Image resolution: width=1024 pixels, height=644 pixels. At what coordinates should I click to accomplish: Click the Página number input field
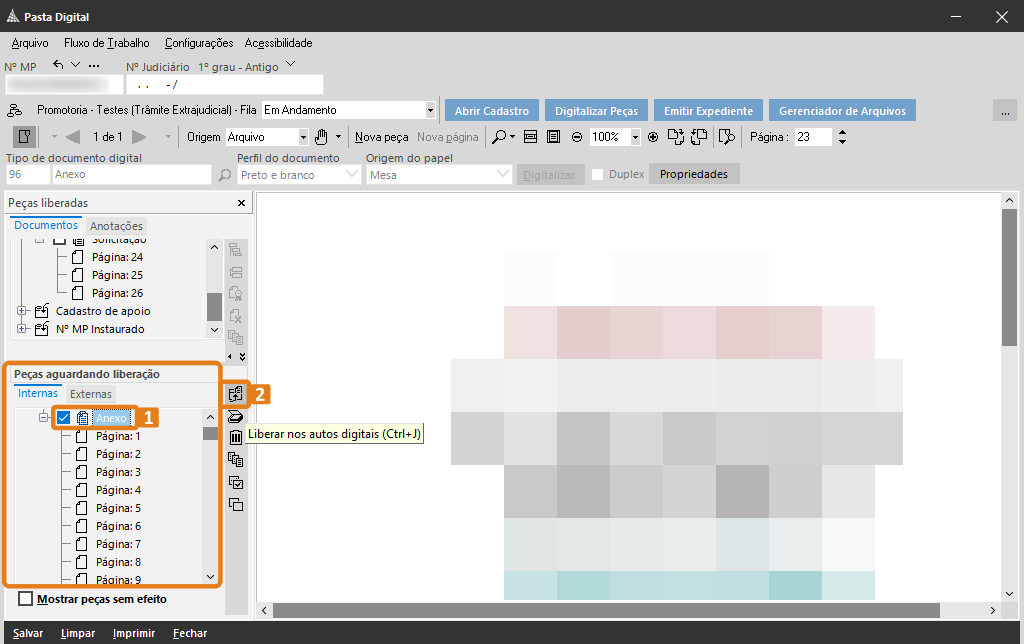coord(813,137)
